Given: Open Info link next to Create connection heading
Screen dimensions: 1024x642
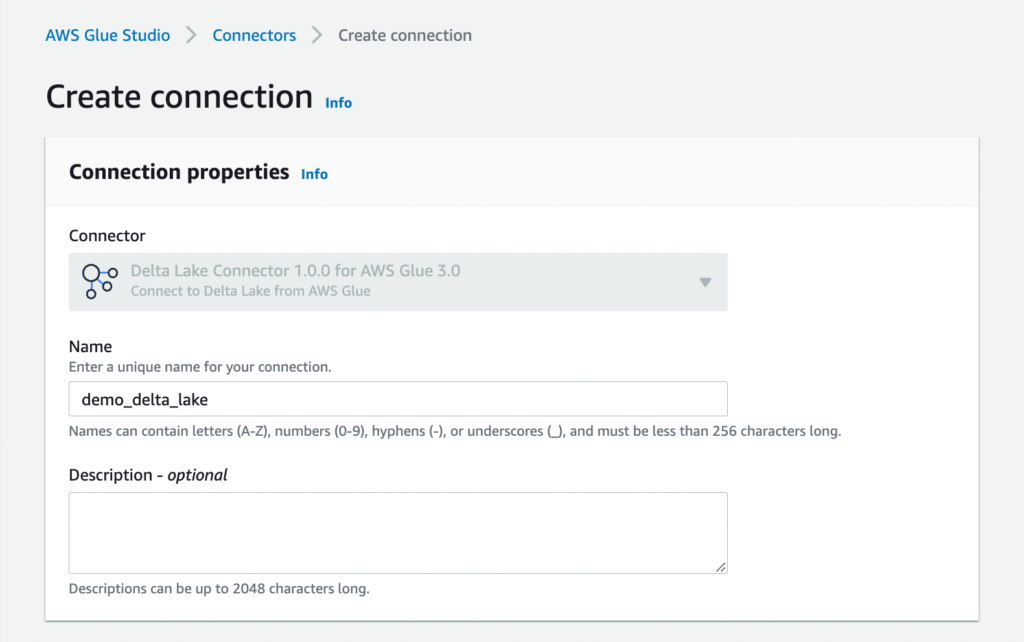Looking at the screenshot, I should coord(338,103).
